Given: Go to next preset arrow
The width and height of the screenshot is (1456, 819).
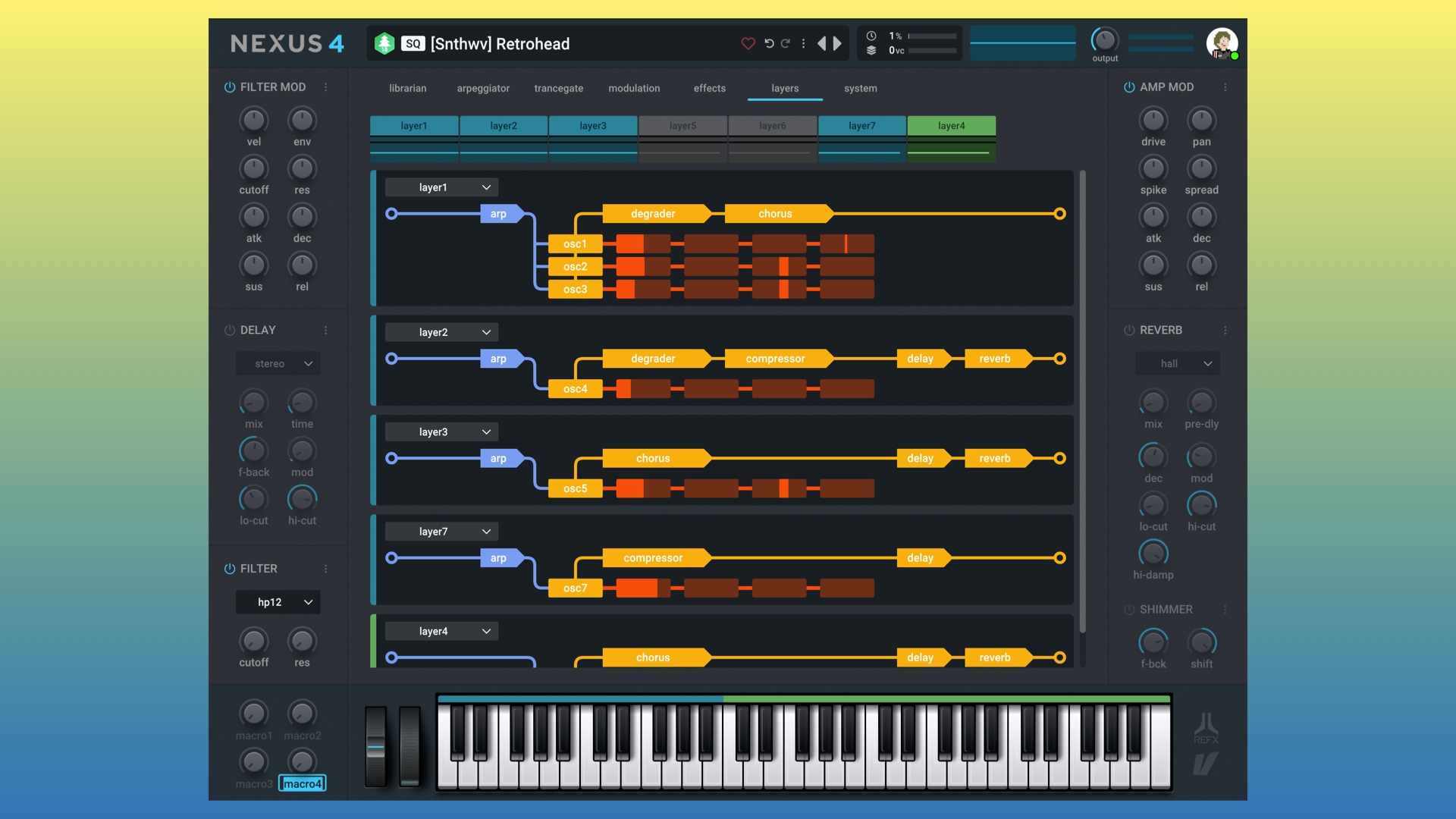Looking at the screenshot, I should pyautogui.click(x=837, y=44).
